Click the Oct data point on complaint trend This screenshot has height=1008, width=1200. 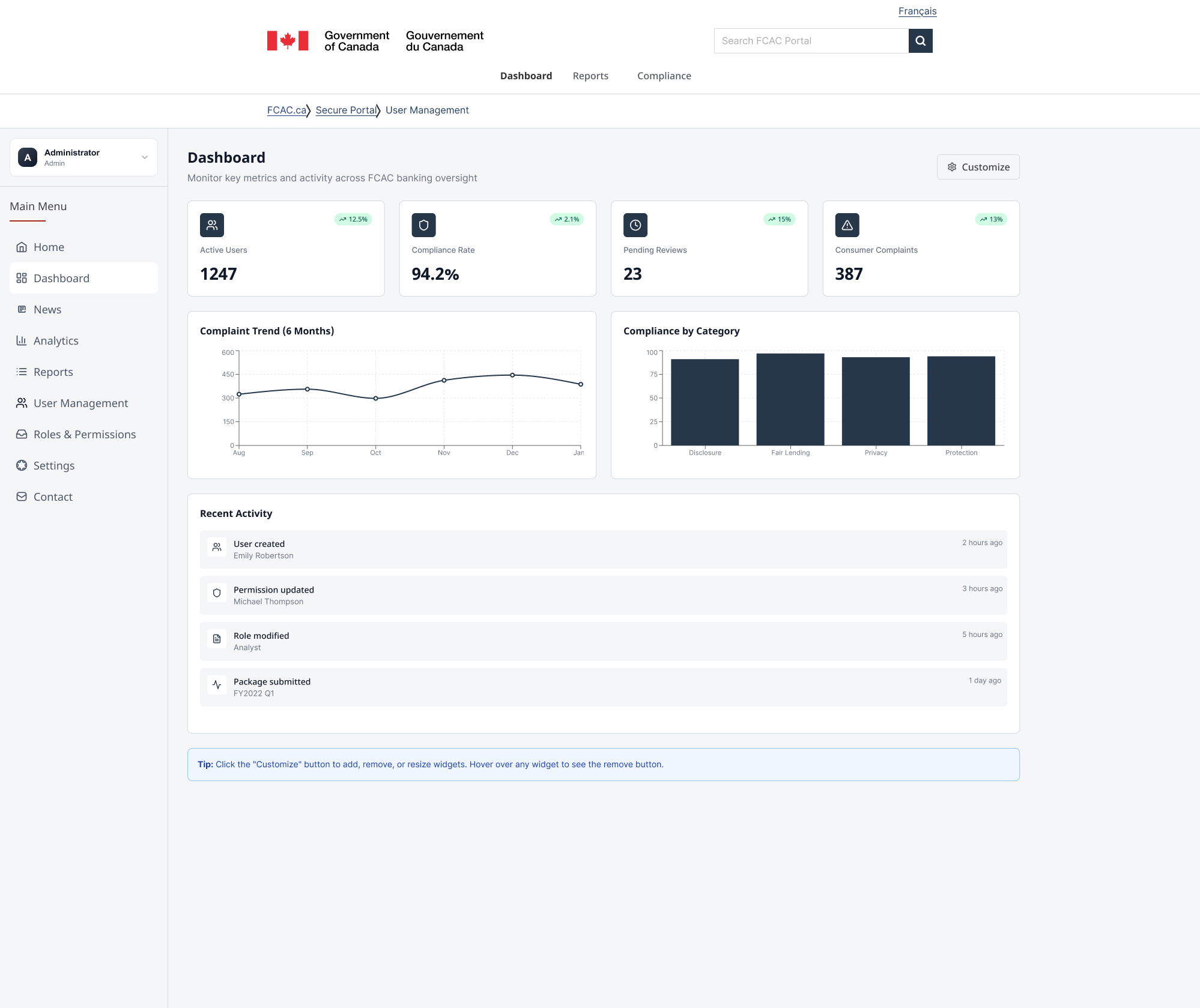(x=376, y=398)
